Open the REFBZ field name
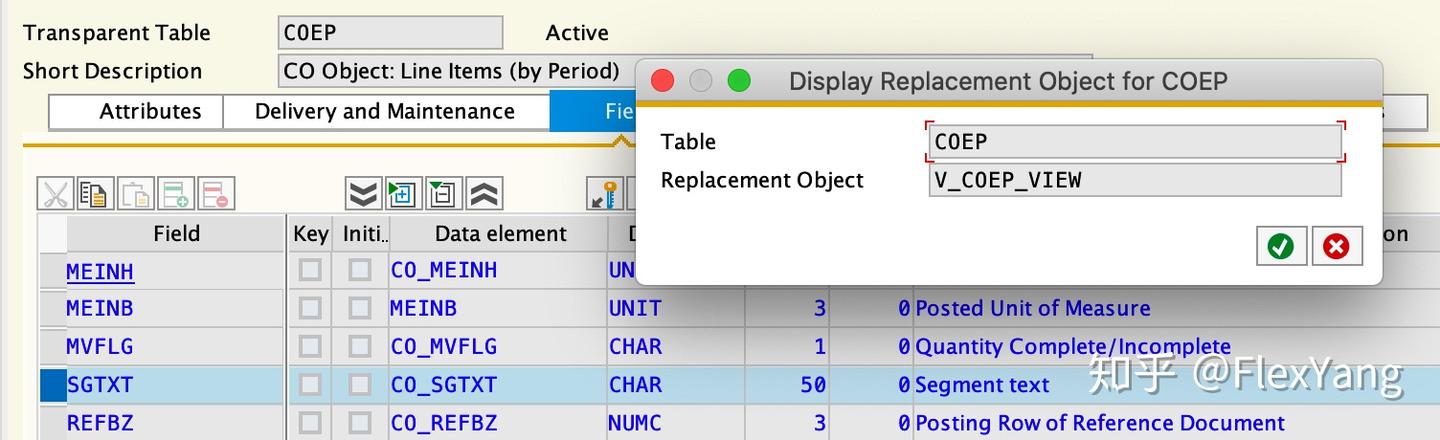 [x=100, y=423]
